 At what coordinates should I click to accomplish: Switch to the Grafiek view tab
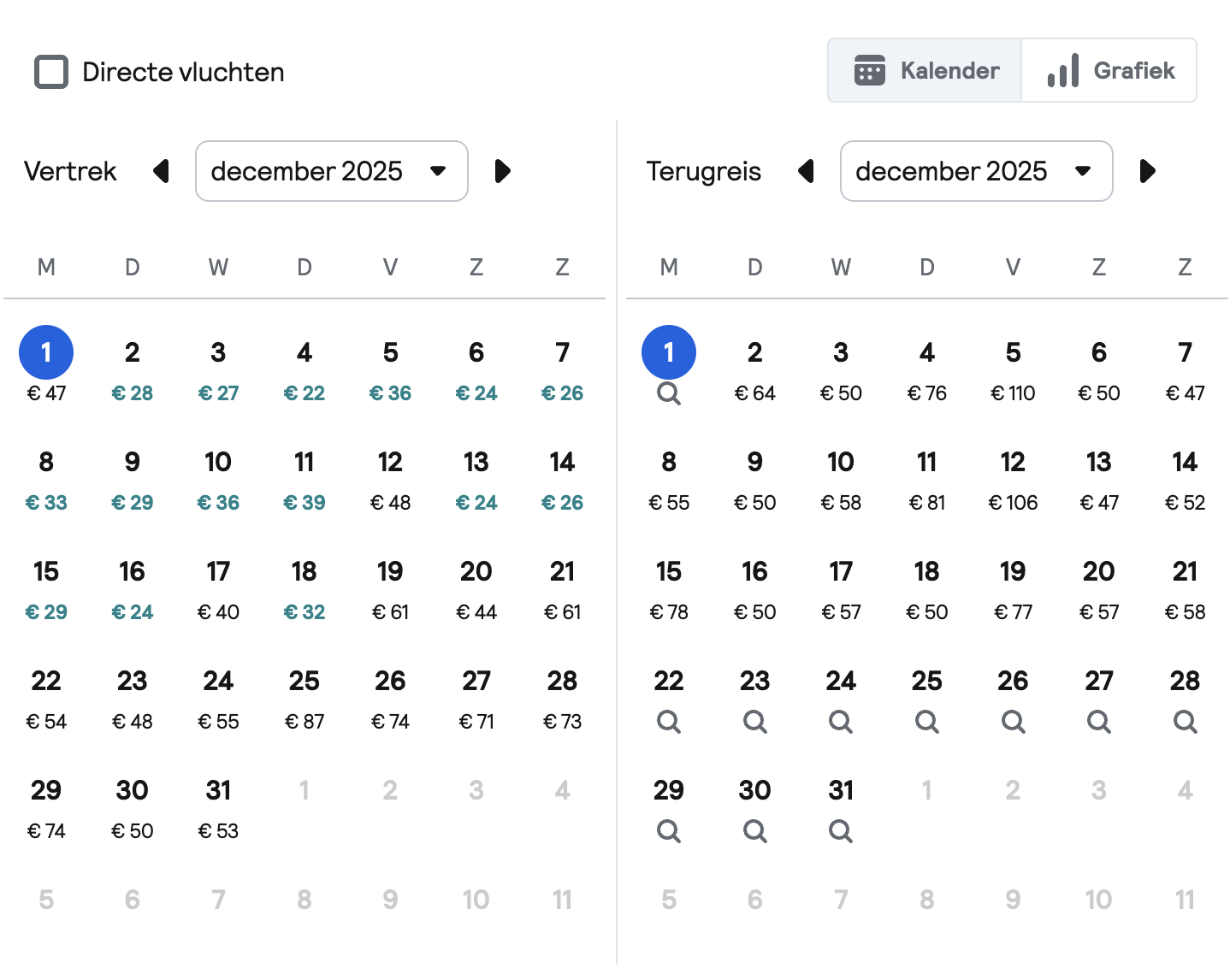coord(1109,70)
